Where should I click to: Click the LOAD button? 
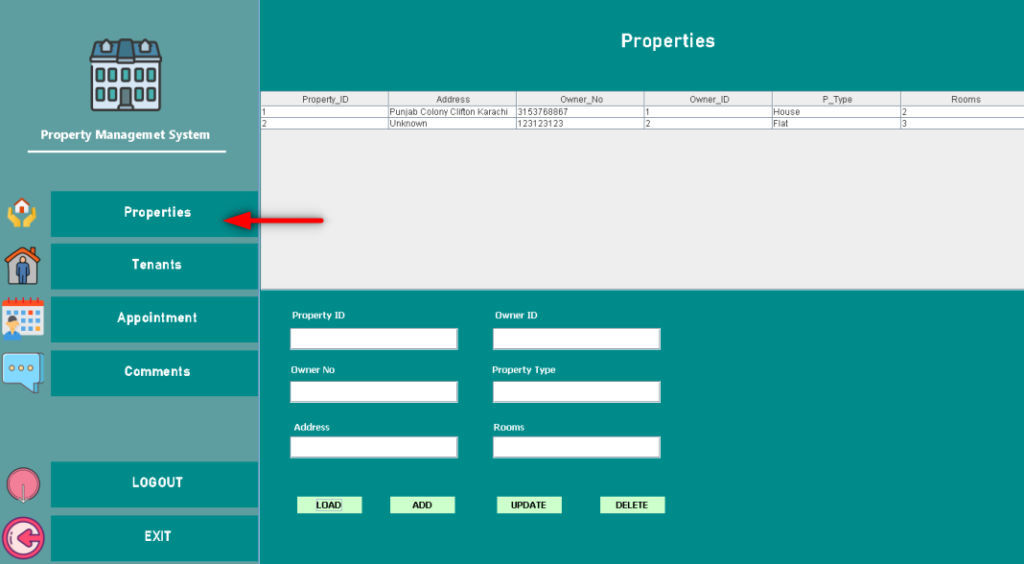329,505
